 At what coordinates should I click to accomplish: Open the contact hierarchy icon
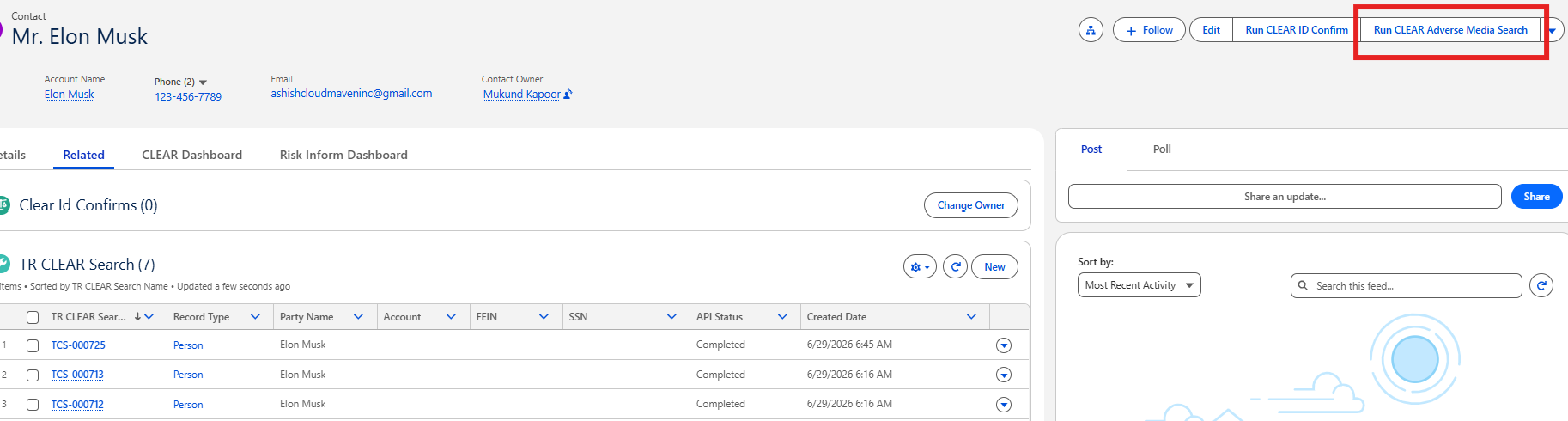tap(1091, 30)
